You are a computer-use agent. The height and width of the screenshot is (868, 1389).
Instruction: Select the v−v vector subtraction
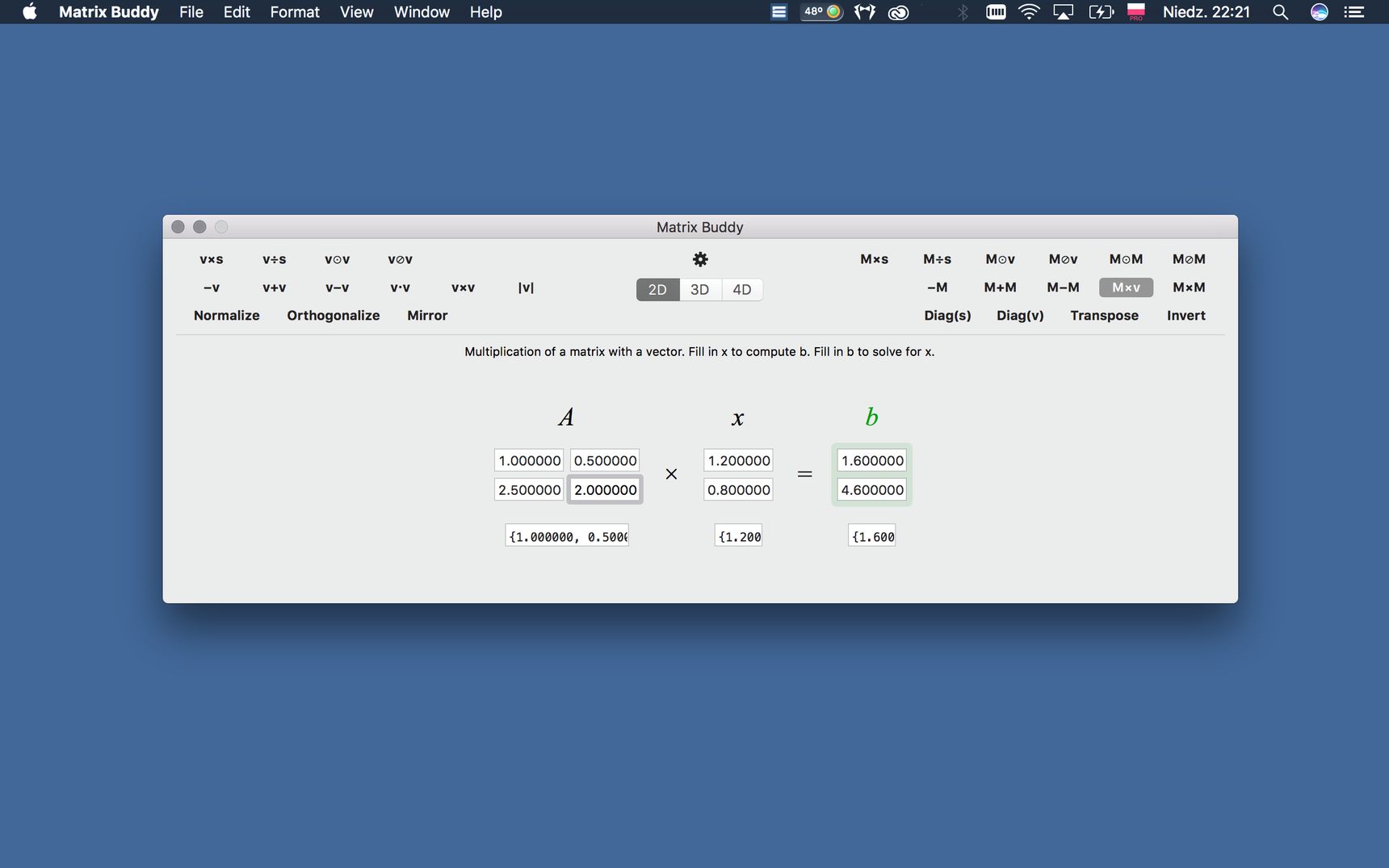338,287
